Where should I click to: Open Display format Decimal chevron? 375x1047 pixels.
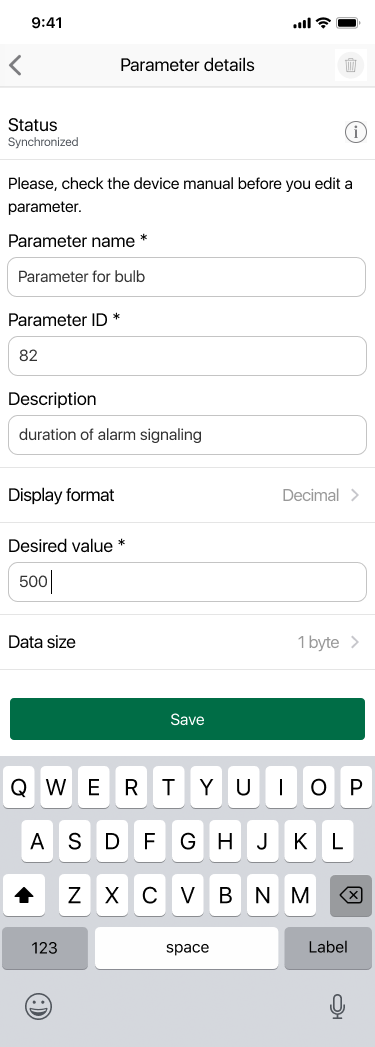355,495
